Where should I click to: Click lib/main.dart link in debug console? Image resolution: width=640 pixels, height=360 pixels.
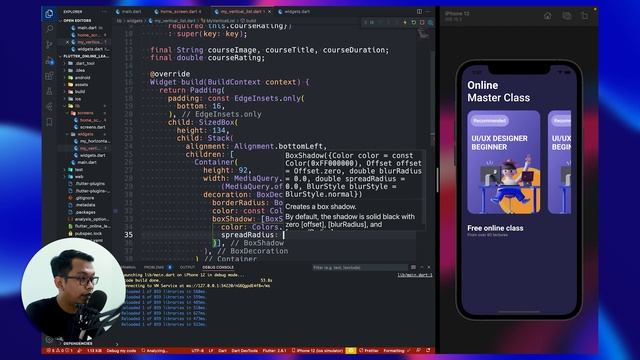tap(415, 275)
